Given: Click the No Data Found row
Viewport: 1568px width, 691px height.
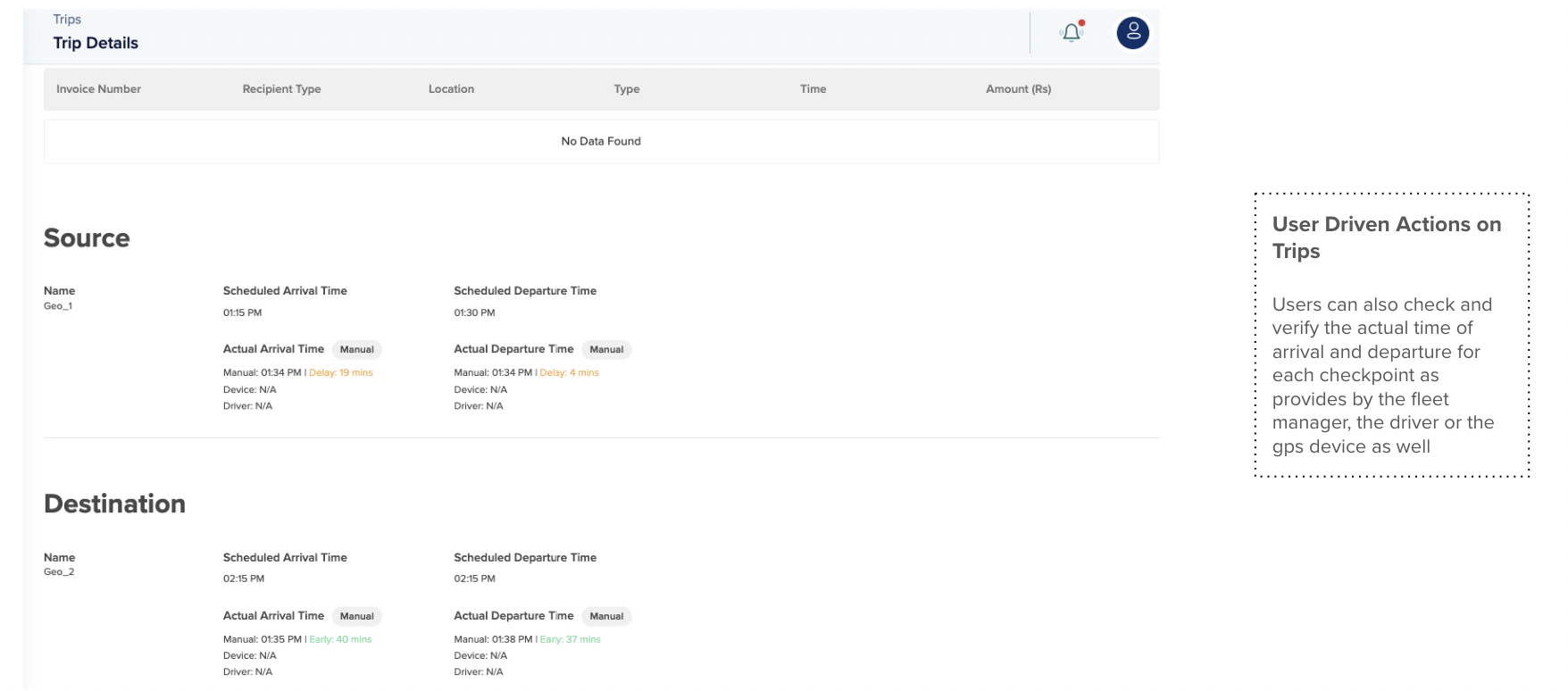Looking at the screenshot, I should pos(601,141).
